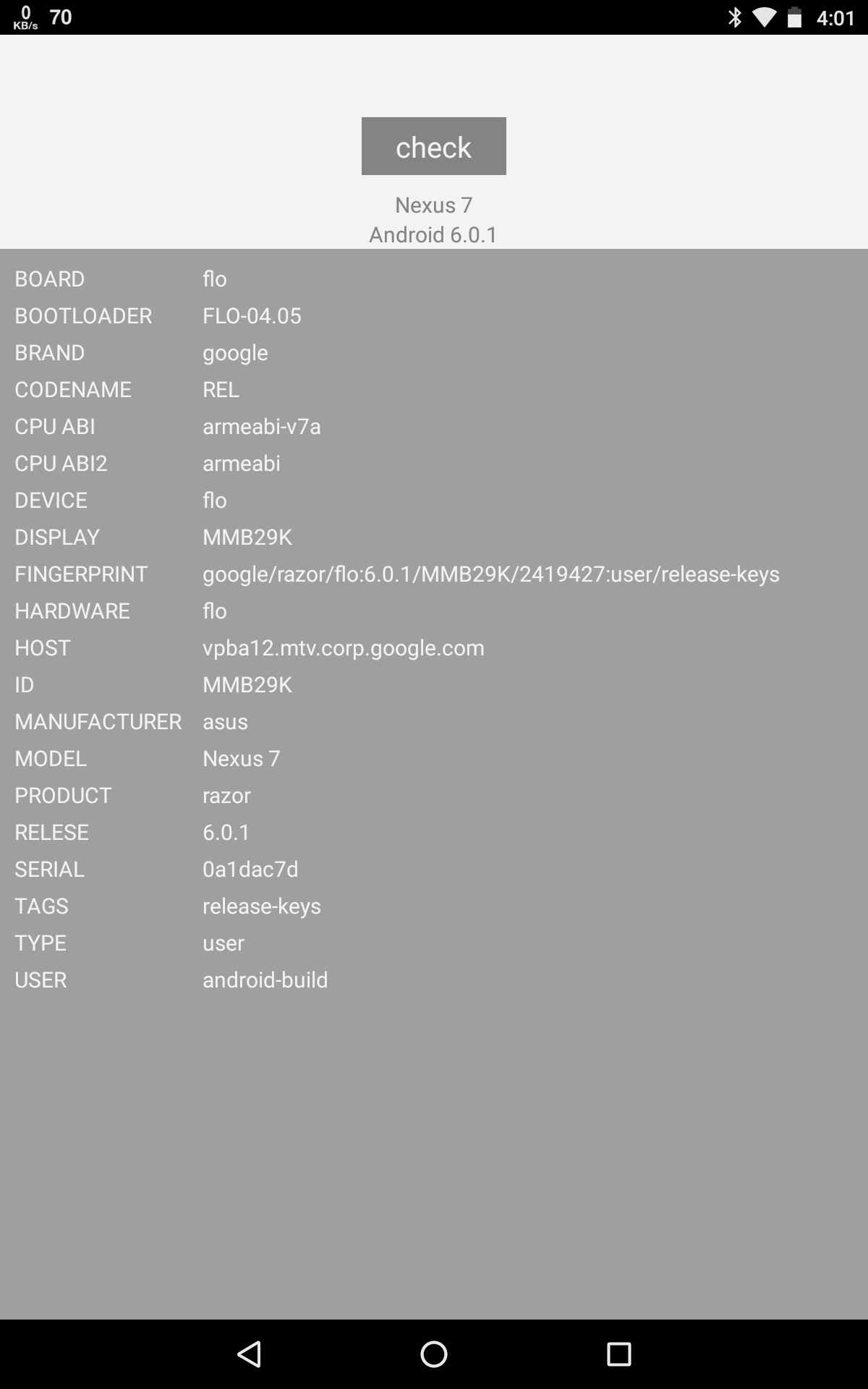Tap the Bluetooth status bar icon

(x=735, y=17)
